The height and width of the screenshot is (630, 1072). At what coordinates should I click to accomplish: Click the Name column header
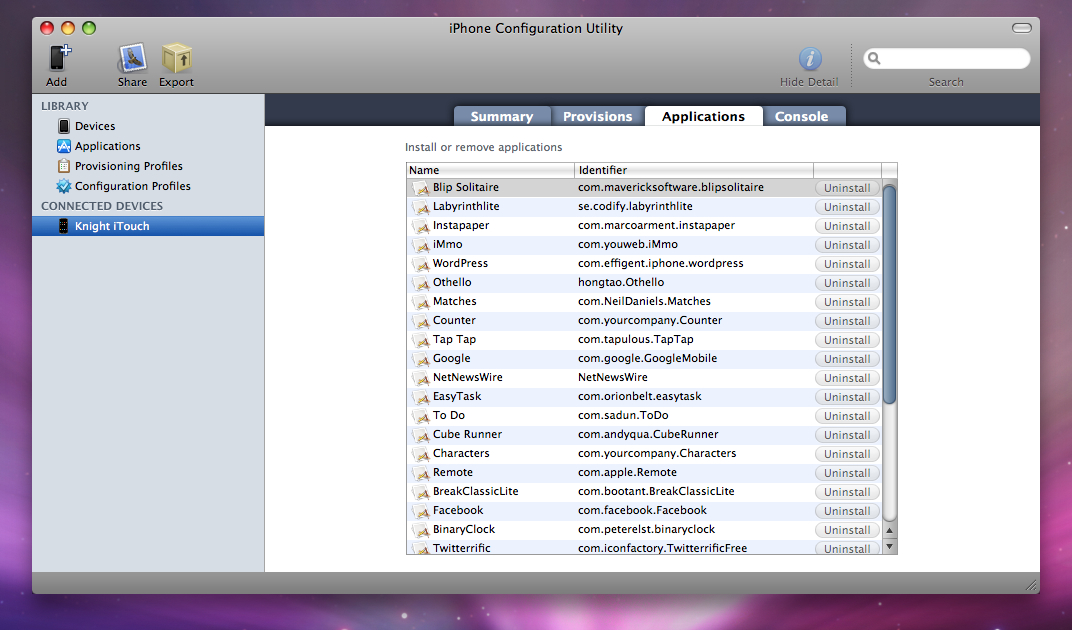tap(490, 170)
